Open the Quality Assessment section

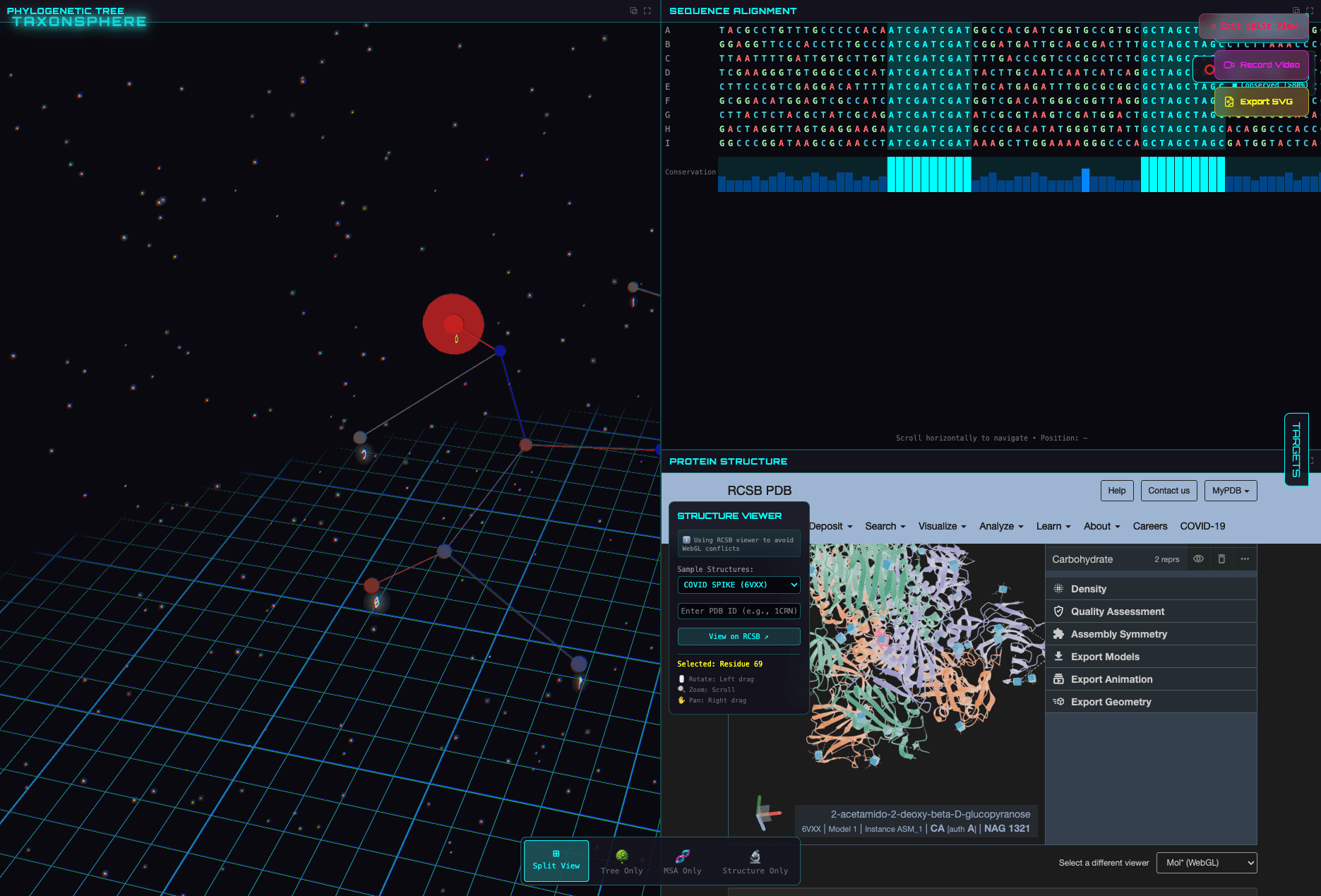coord(1151,611)
